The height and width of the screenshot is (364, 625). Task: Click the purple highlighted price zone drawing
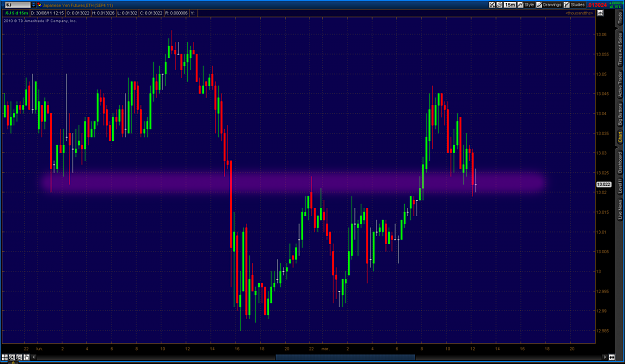[293, 182]
